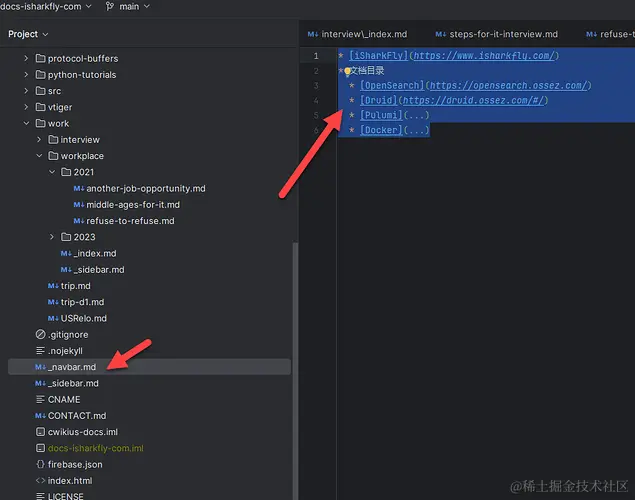Click line number 1 in the gutter
Viewport: 635px width, 500px height.
[316, 56]
